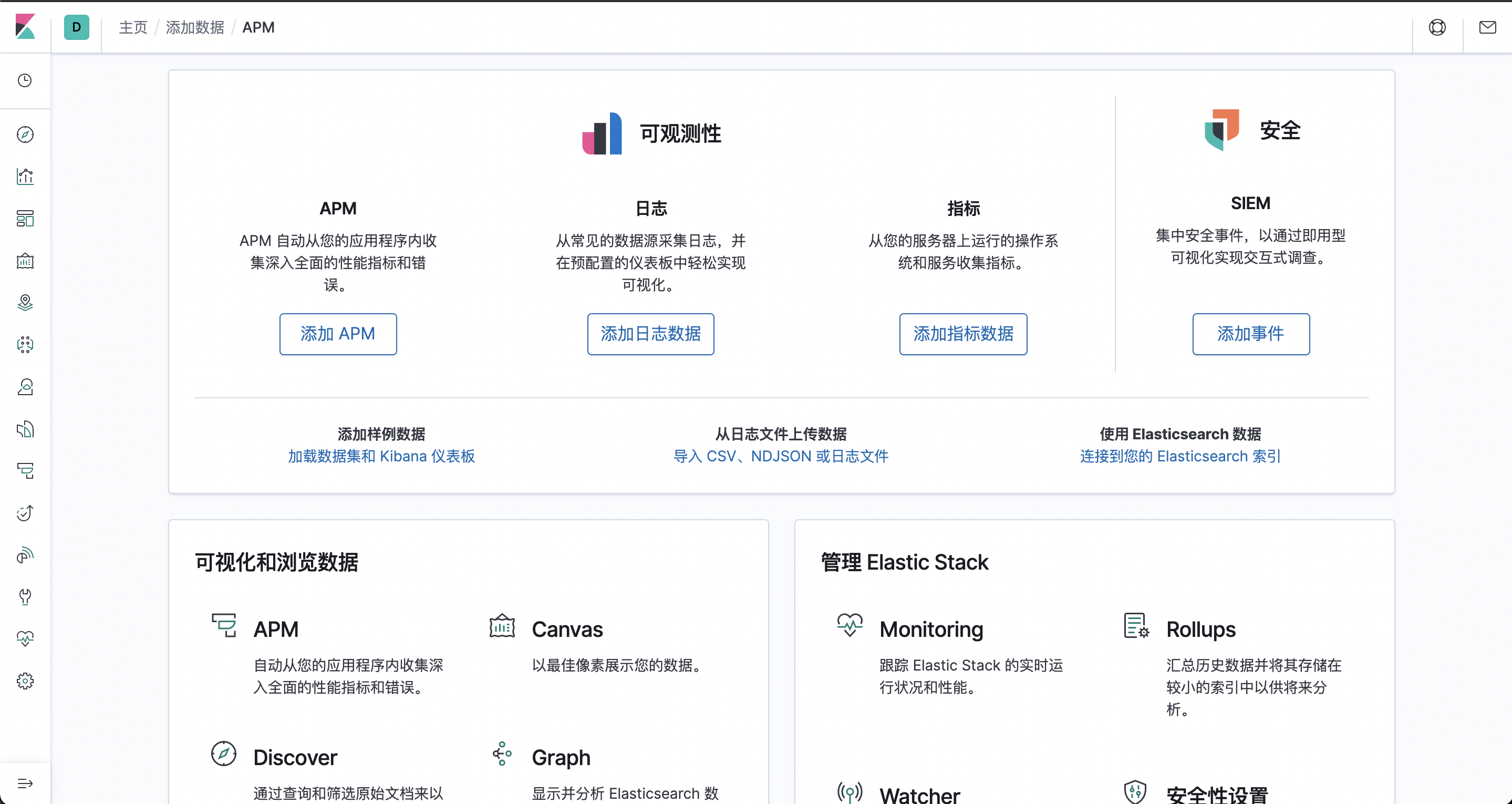
Task: Click the 添加样例数据 heading
Action: tap(381, 434)
